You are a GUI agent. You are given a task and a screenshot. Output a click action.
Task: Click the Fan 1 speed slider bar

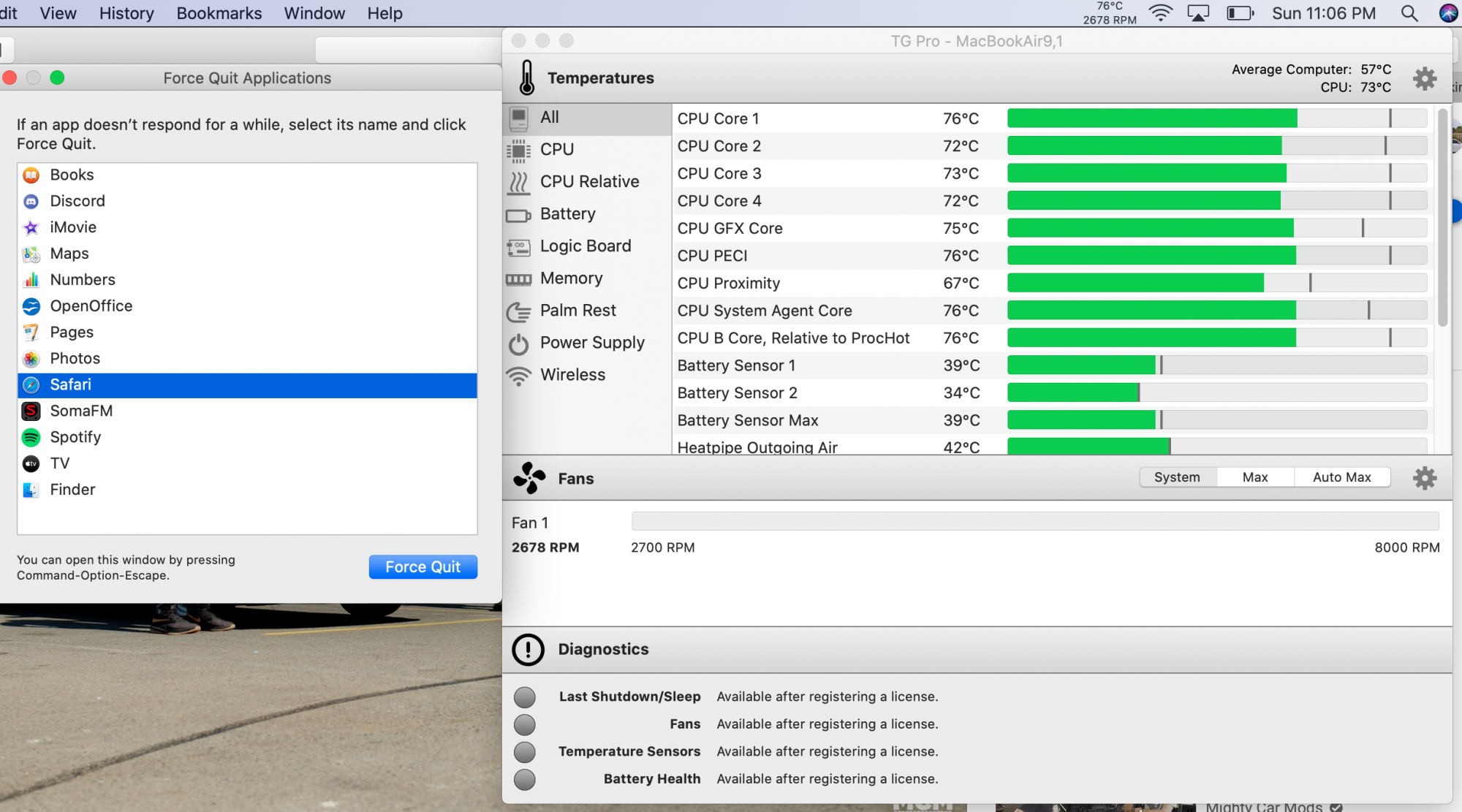coord(1035,521)
